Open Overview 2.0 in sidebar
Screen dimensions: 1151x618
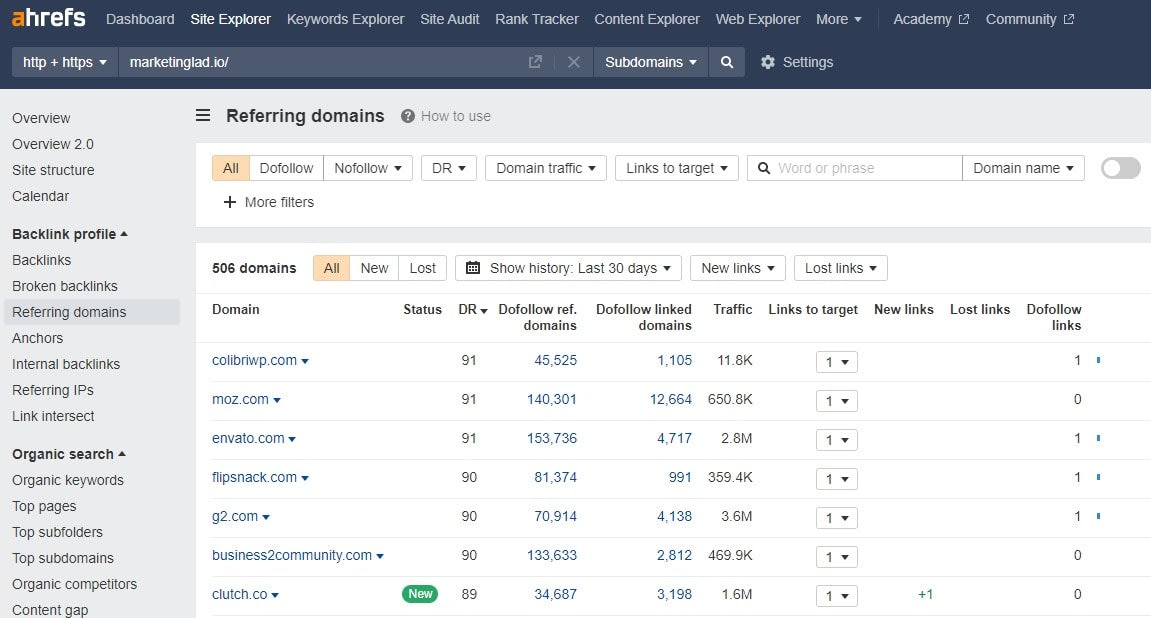click(53, 144)
